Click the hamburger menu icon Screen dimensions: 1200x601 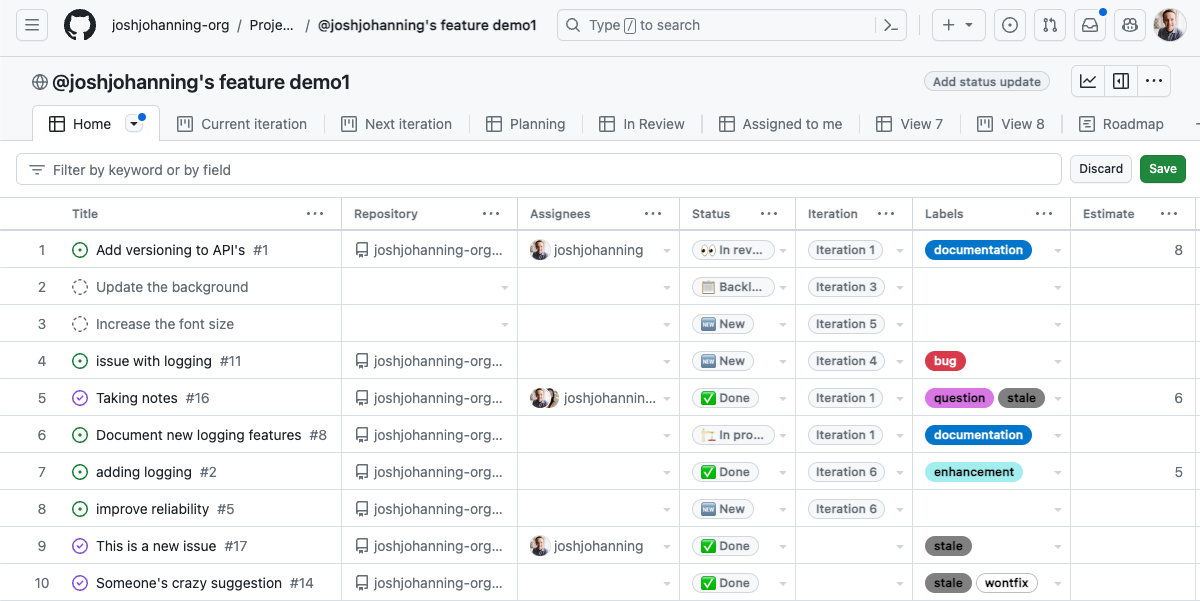(32, 24)
